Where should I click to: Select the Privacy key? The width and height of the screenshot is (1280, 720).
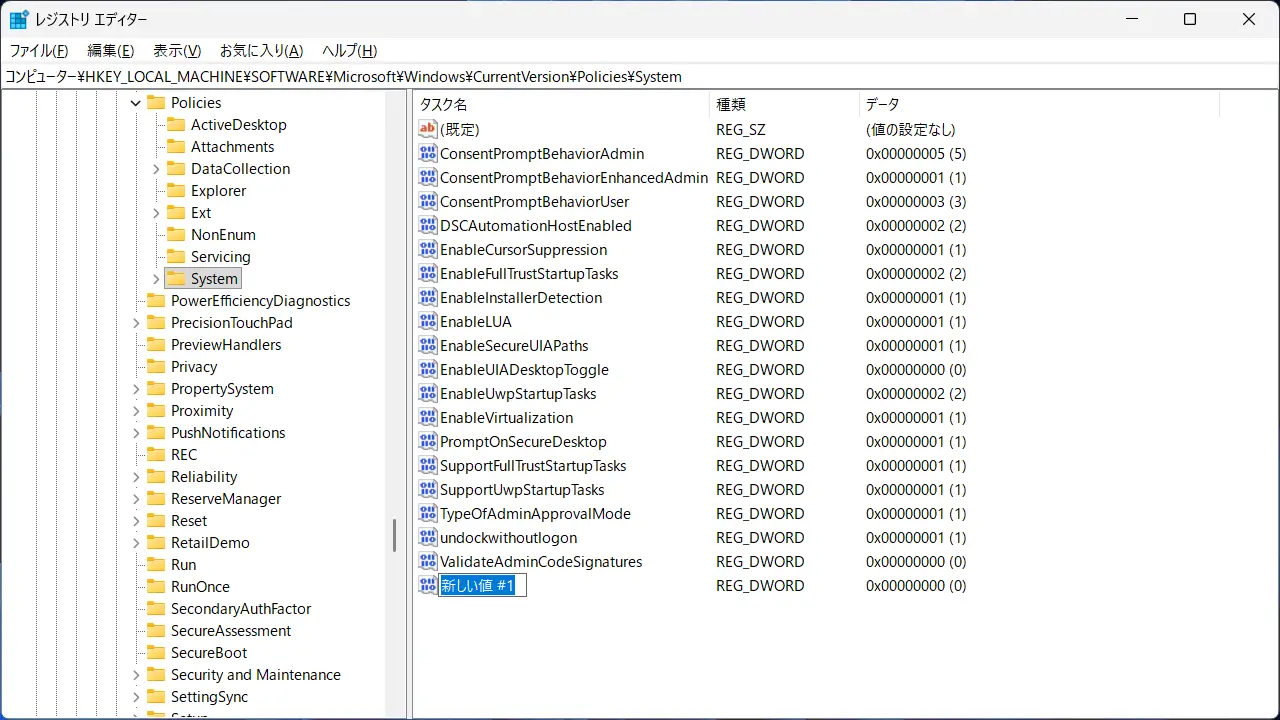tap(194, 366)
